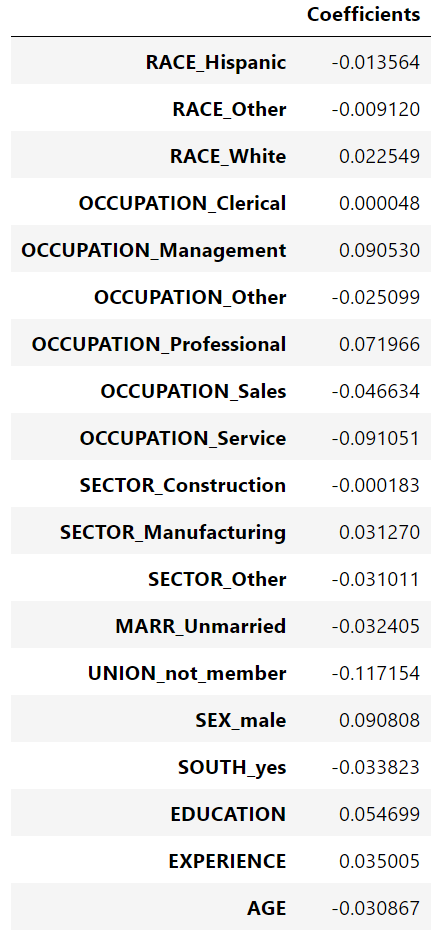This screenshot has height=945, width=444.
Task: Click the OCCUPATION_Professional row label
Action: coord(159,344)
